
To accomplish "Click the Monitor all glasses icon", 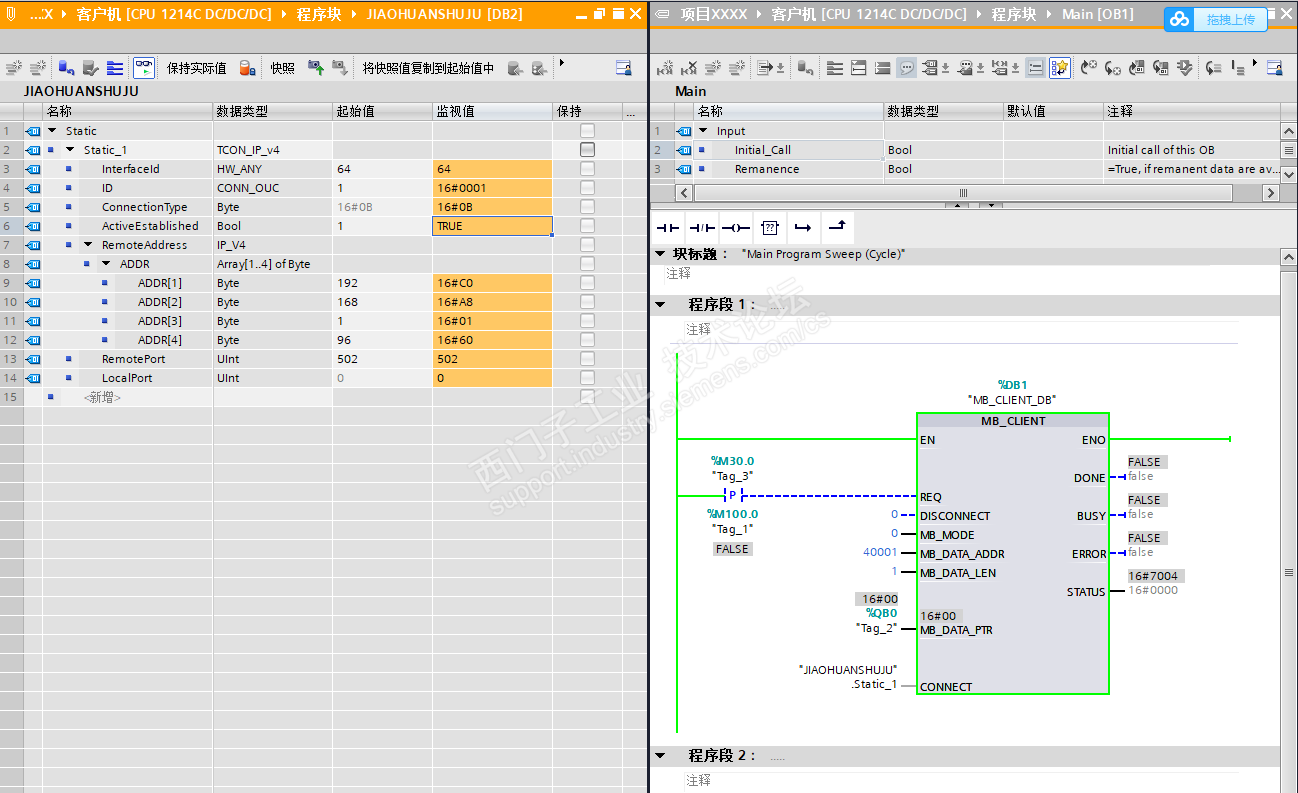I will 144,68.
